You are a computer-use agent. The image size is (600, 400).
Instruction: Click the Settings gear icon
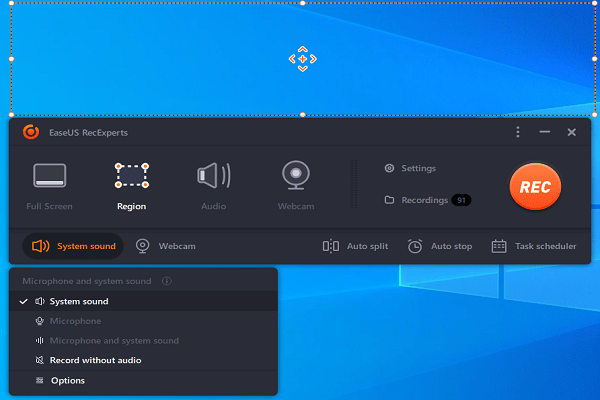click(389, 168)
